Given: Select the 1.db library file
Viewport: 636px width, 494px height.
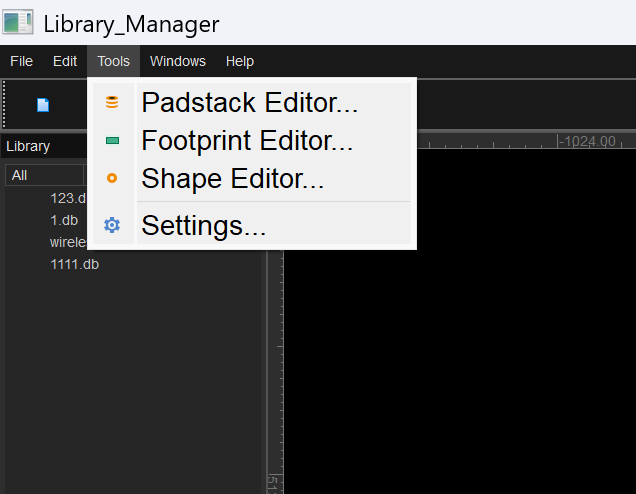Looking at the screenshot, I should click(65, 220).
